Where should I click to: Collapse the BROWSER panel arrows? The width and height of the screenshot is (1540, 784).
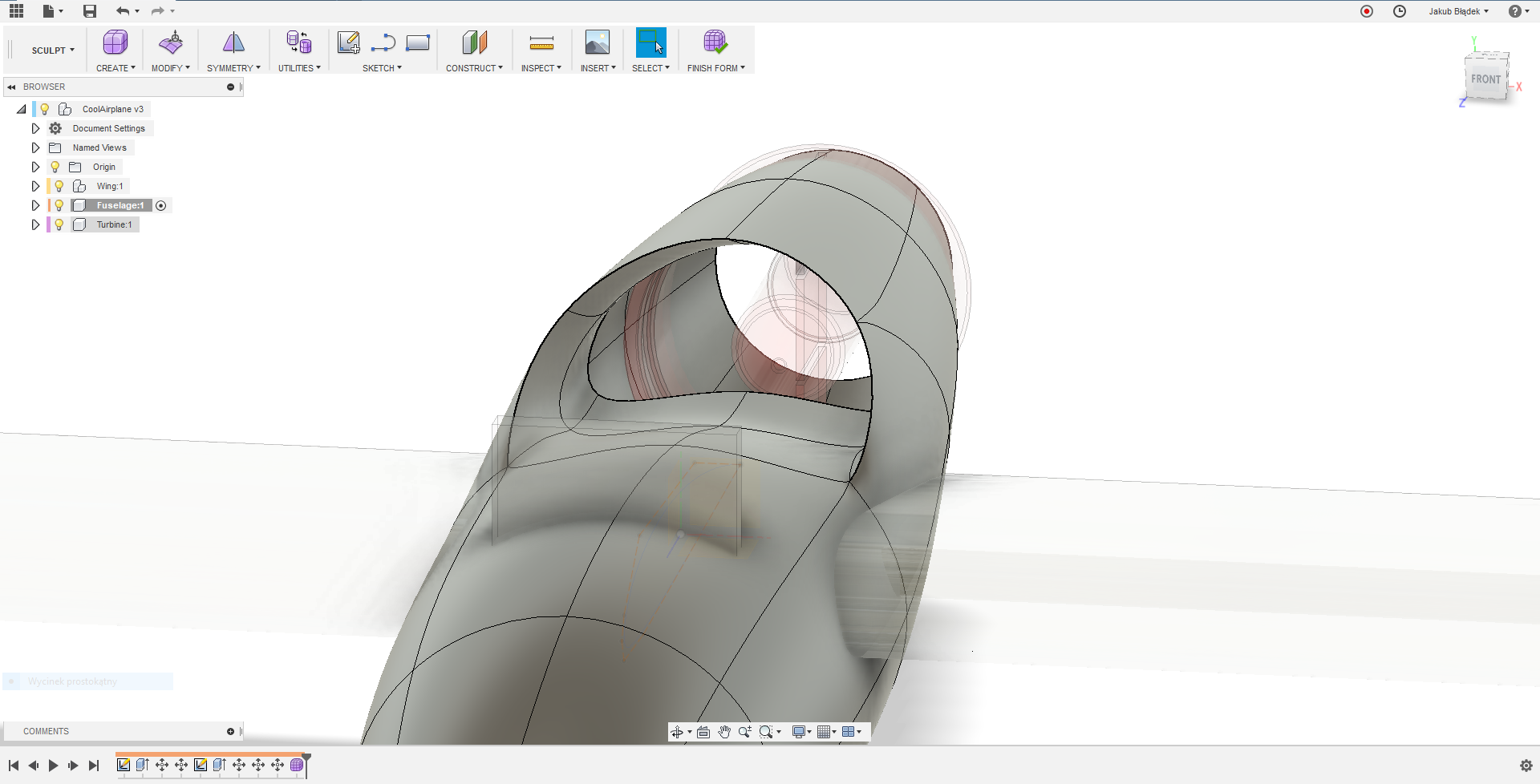pyautogui.click(x=12, y=87)
